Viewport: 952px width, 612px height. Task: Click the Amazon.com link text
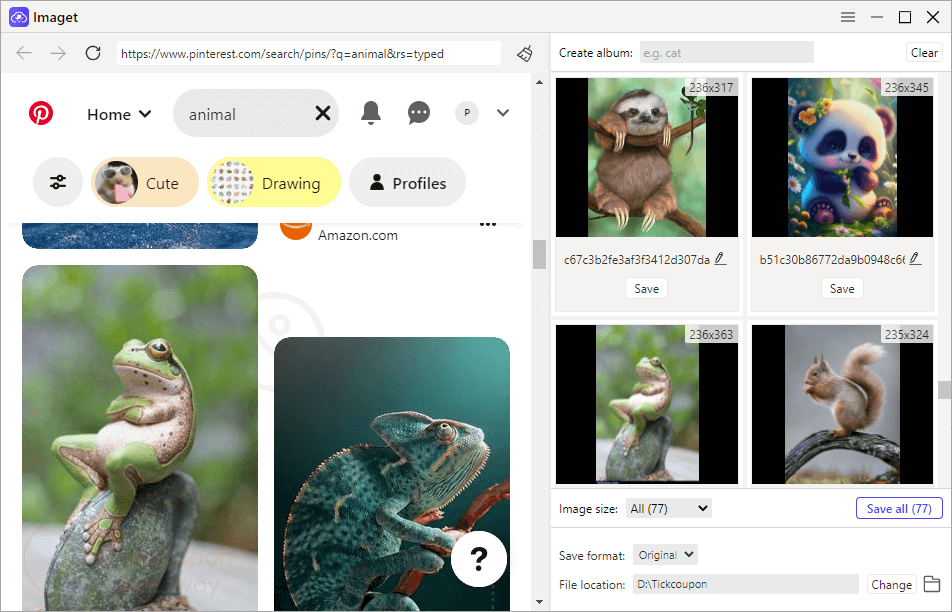point(358,235)
